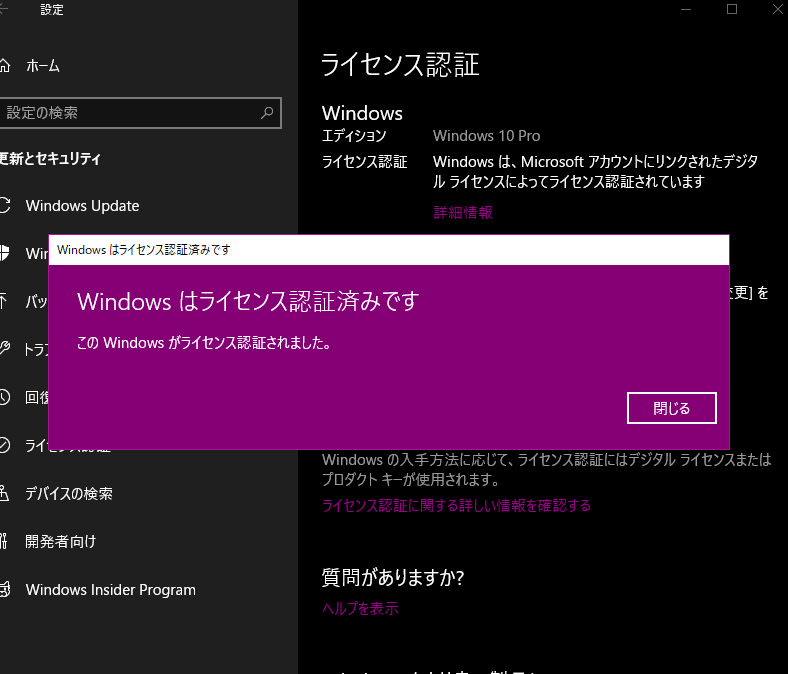Close the settings window with X
788x674 pixels.
point(778,9)
